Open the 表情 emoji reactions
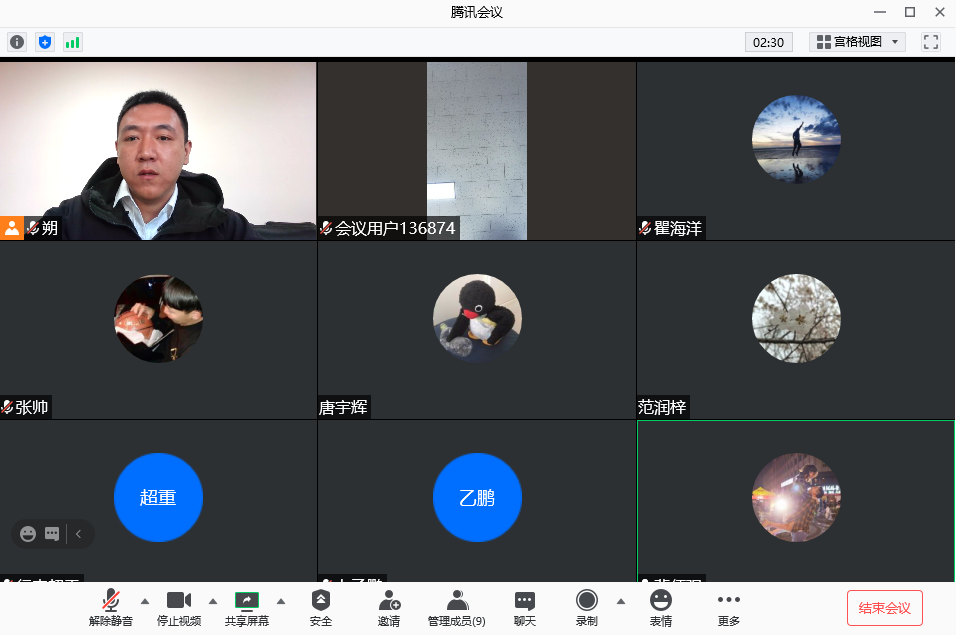Image resolution: width=956 pixels, height=635 pixels. tap(661, 608)
